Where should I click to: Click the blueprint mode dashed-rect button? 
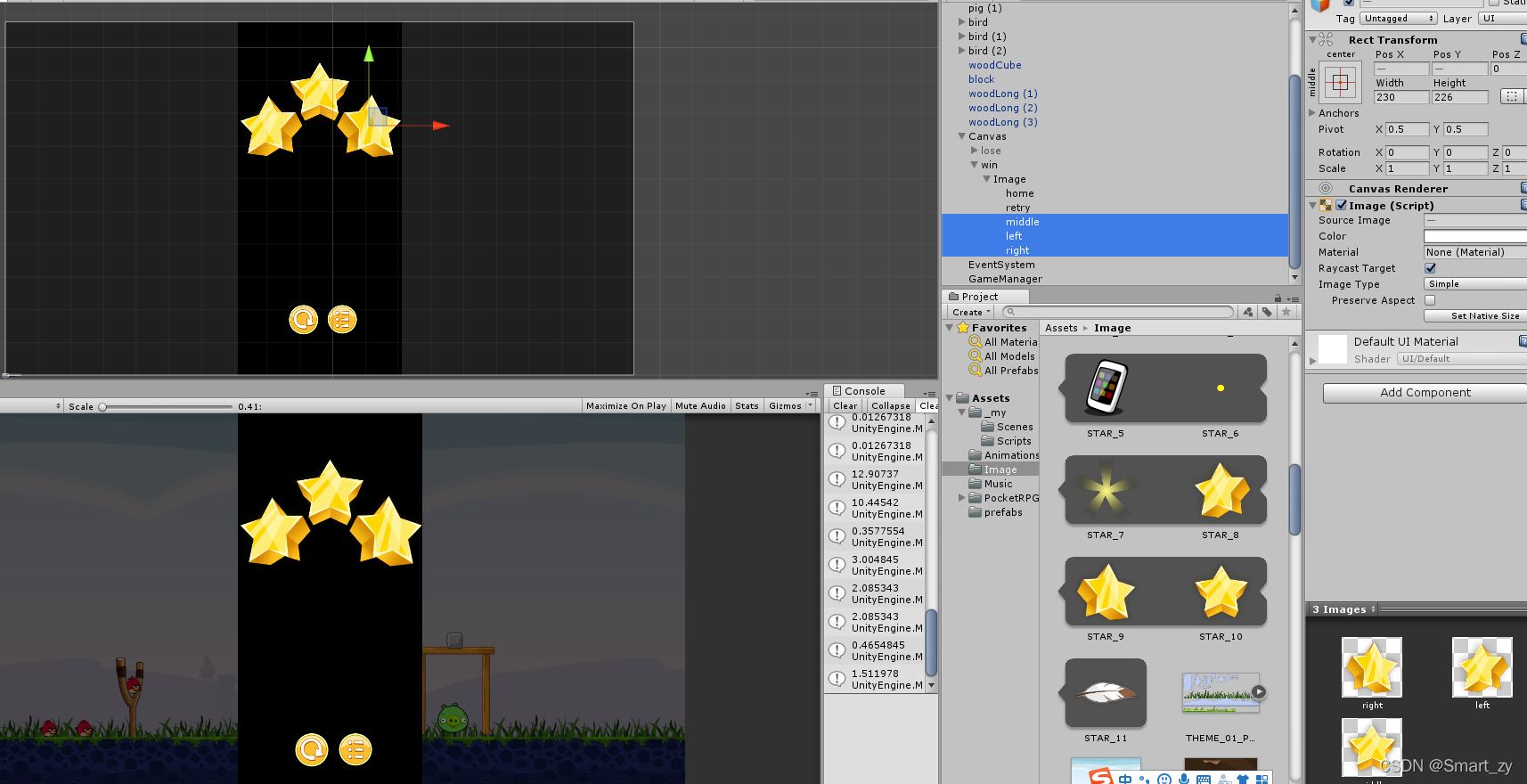1511,96
